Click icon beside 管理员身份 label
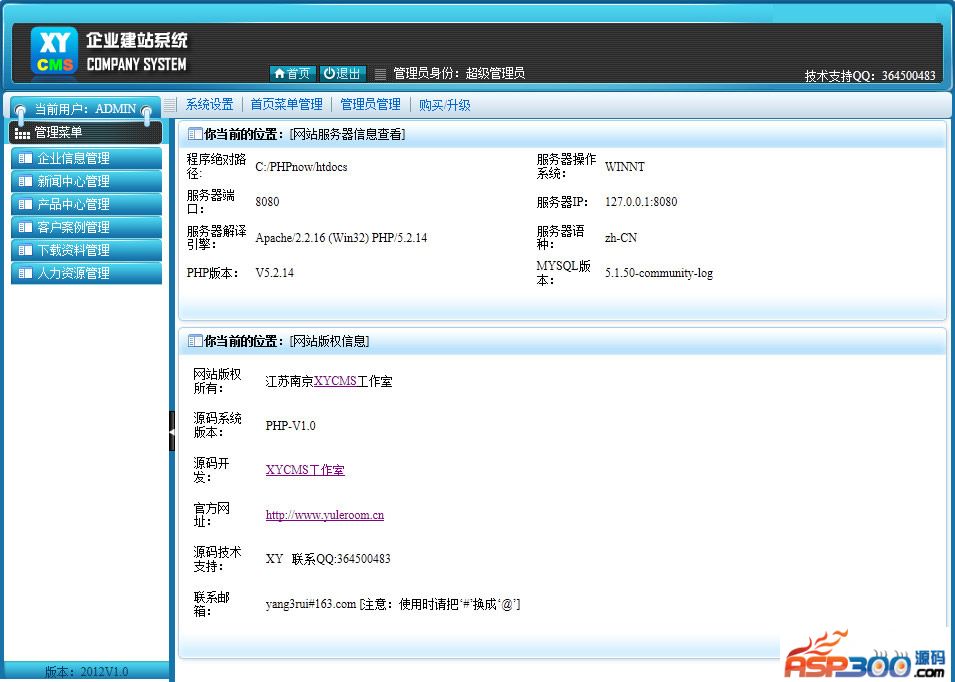Screen dimensions: 955x682 (380, 74)
